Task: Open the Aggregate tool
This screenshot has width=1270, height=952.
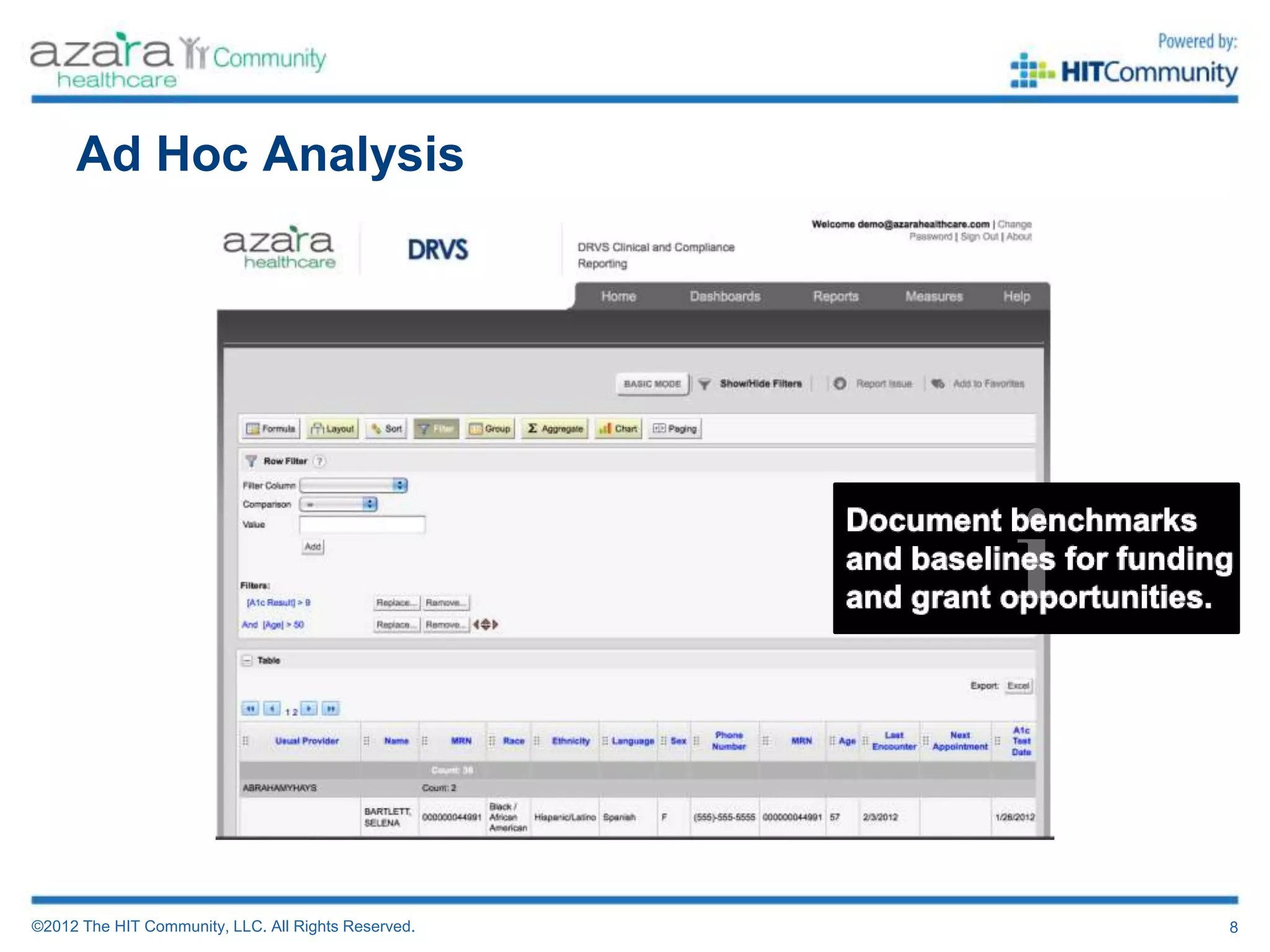Action: (x=555, y=428)
